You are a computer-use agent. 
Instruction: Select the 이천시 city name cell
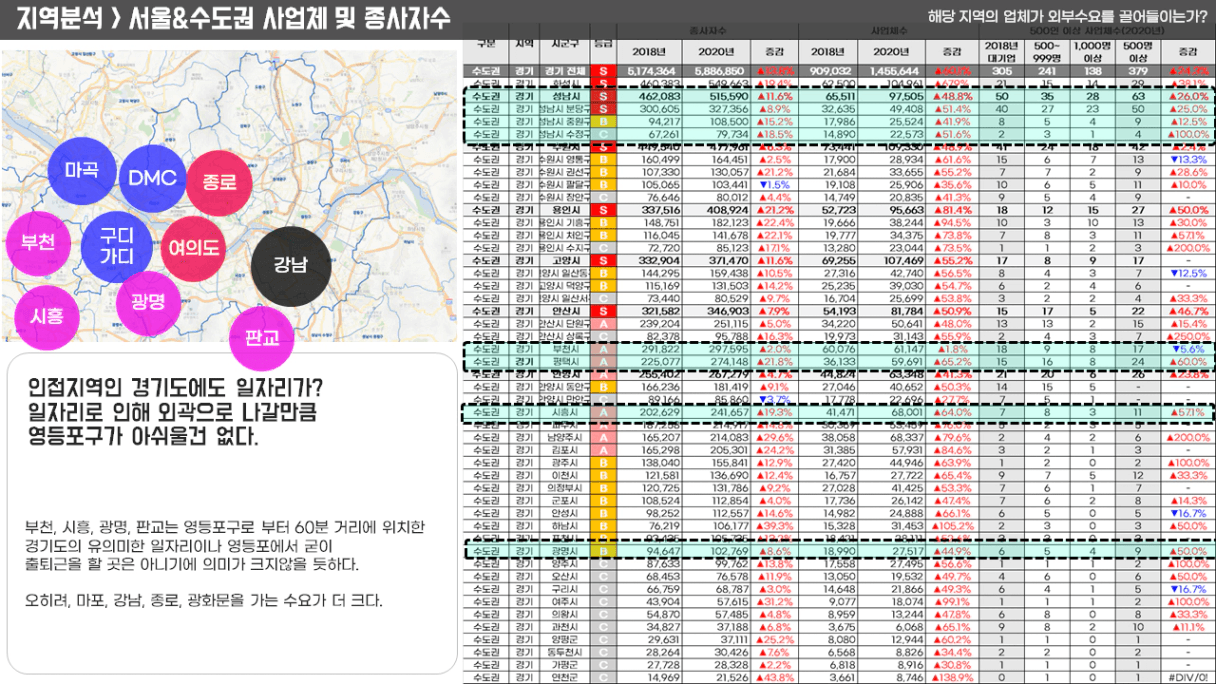tap(565, 475)
